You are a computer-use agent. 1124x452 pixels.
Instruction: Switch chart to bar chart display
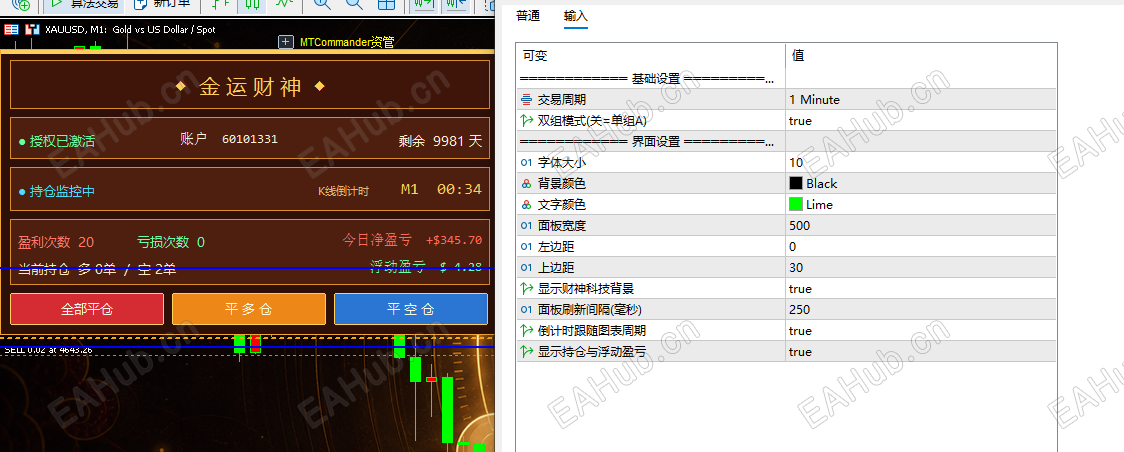[221, 4]
